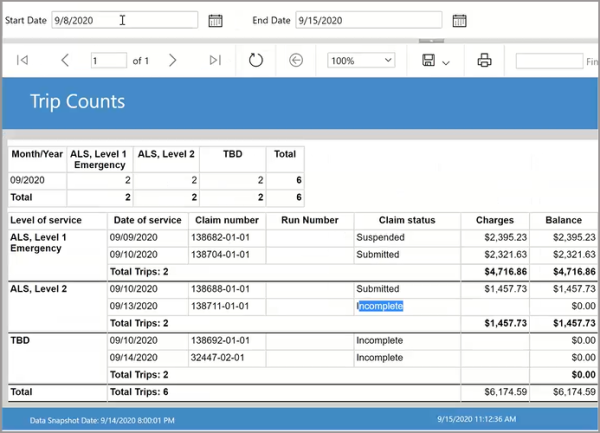This screenshot has height=433, width=600.
Task: Refresh the report
Action: tap(255, 61)
